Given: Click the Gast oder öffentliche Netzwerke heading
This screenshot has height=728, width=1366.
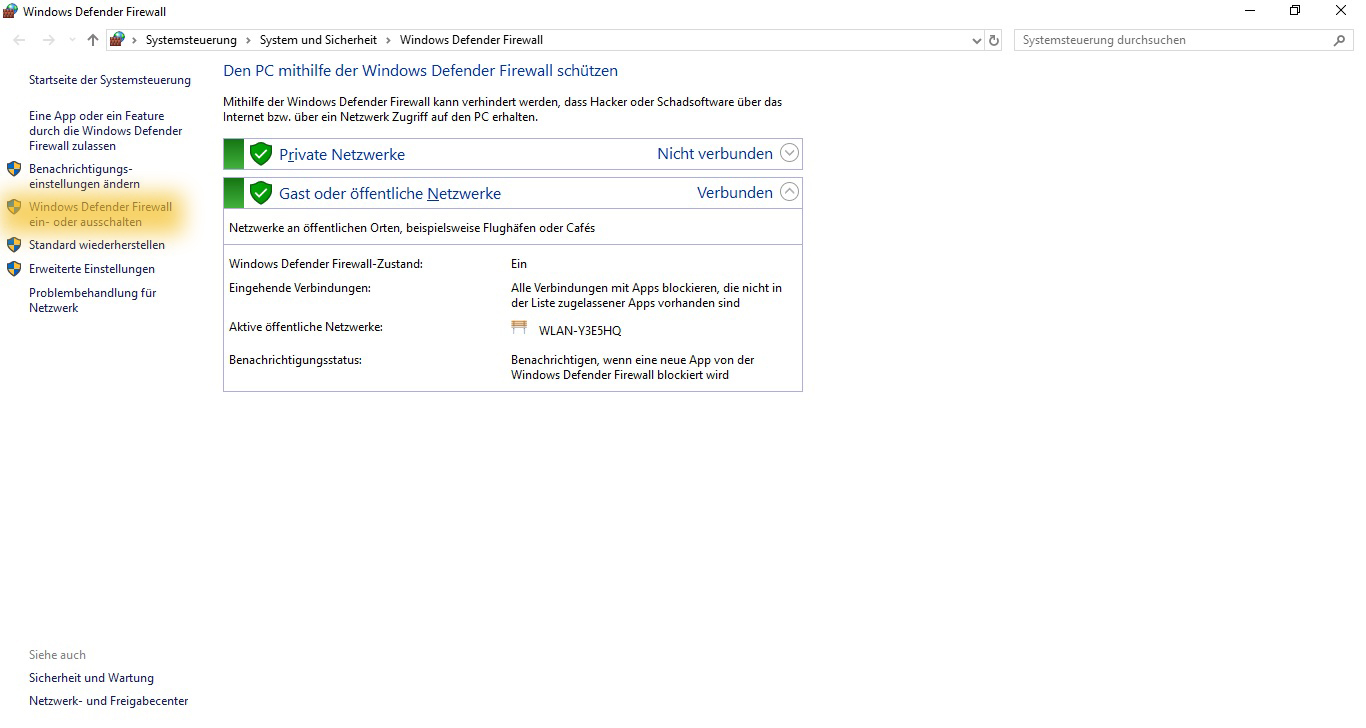Looking at the screenshot, I should click(390, 193).
